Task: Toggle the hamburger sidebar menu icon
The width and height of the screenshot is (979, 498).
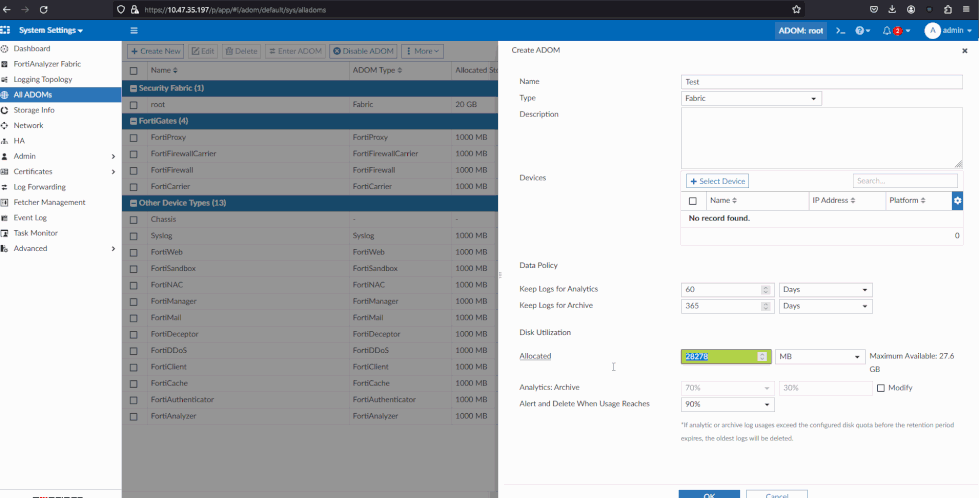Action: tap(134, 31)
